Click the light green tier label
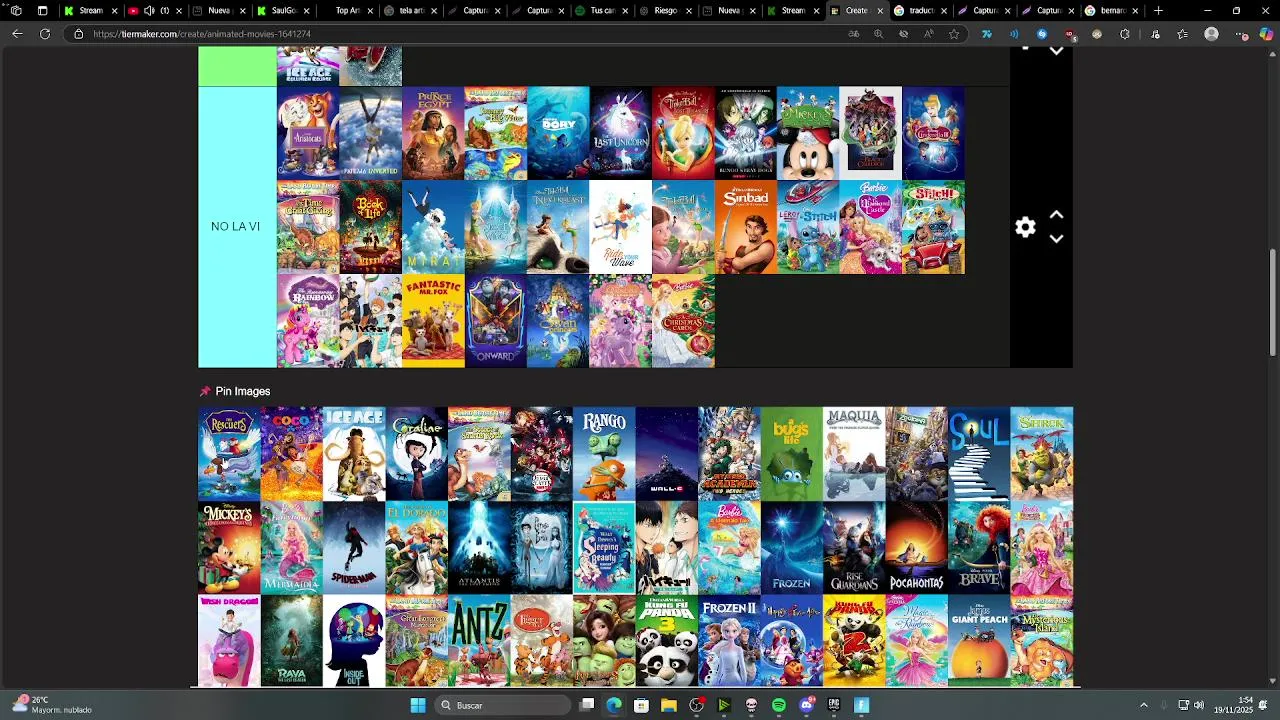Viewport: 1280px width, 720px height. tap(237, 66)
